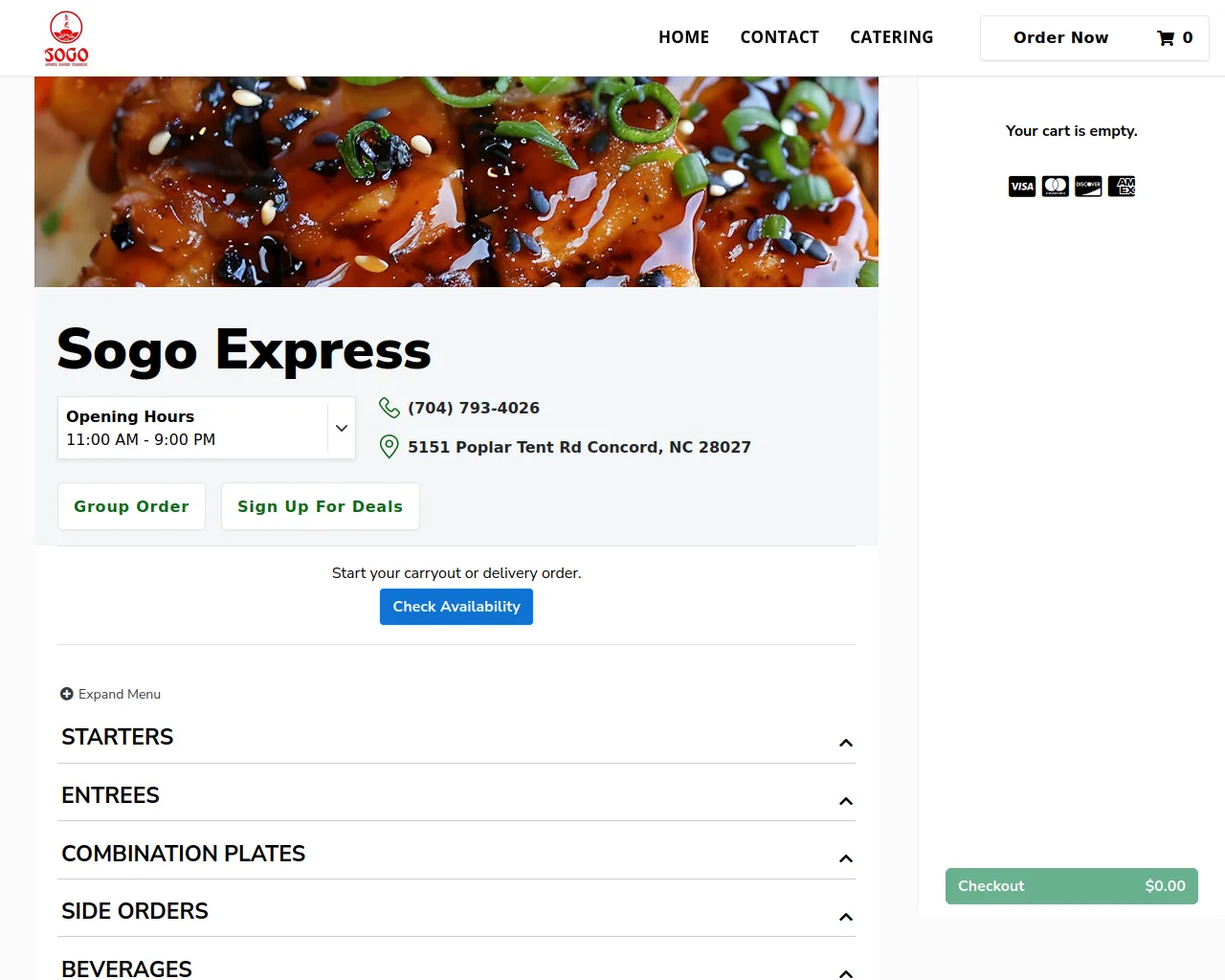1225x980 pixels.
Task: Click the Mastercard icon
Action: [x=1056, y=187]
